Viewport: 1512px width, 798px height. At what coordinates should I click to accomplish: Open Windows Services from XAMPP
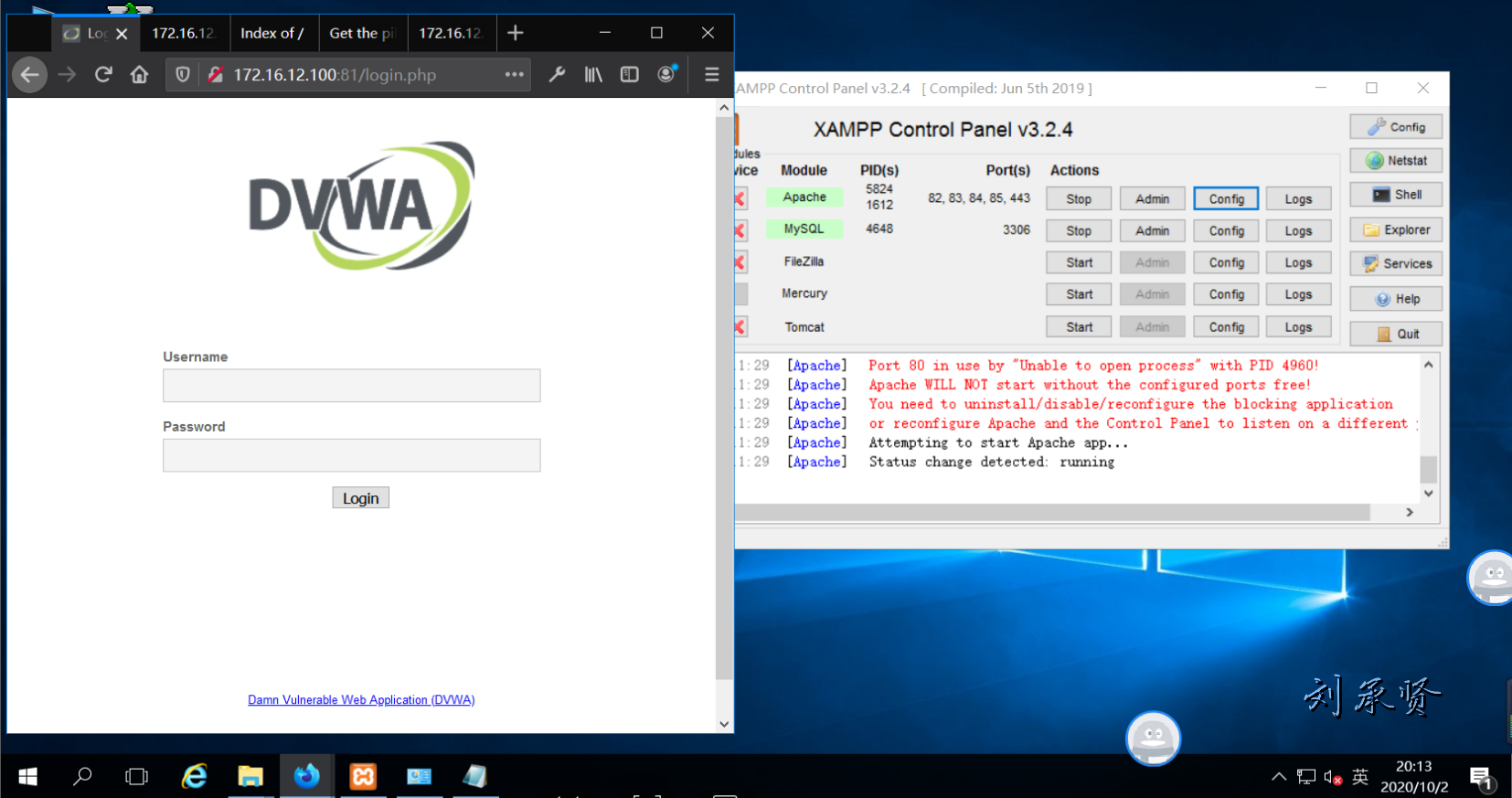[x=1396, y=264]
